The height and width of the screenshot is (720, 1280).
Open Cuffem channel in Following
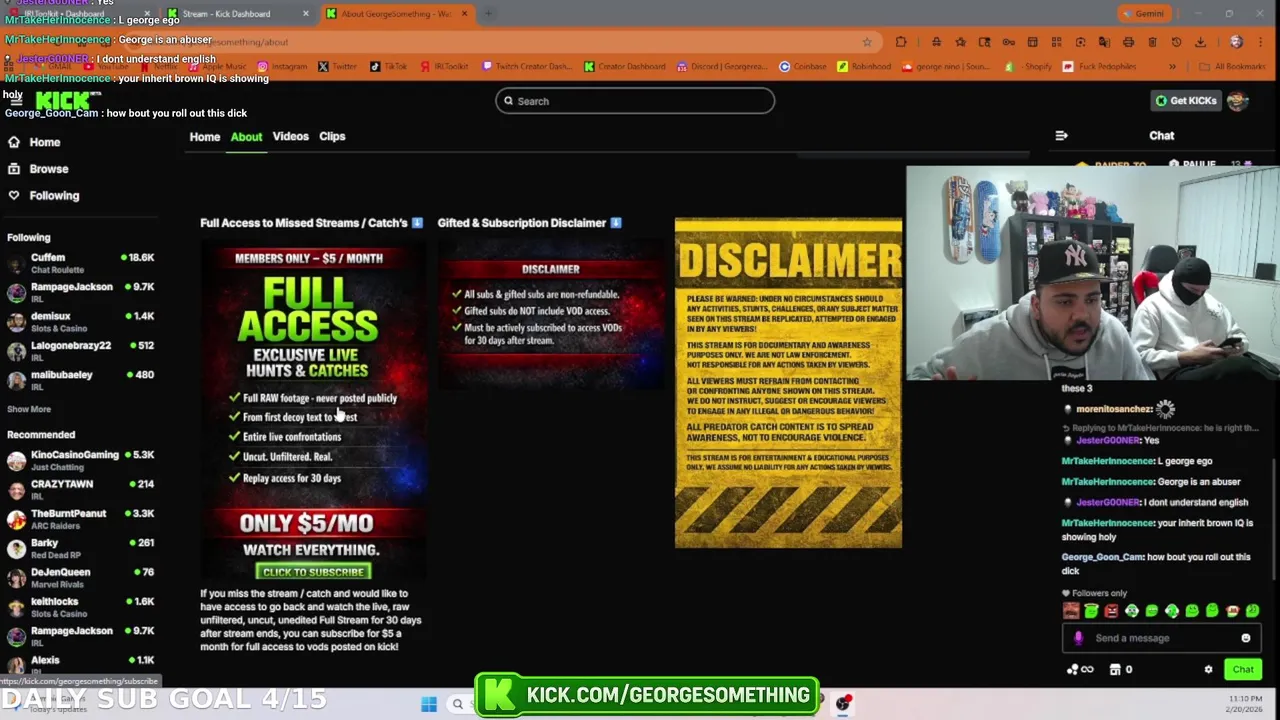(81, 263)
